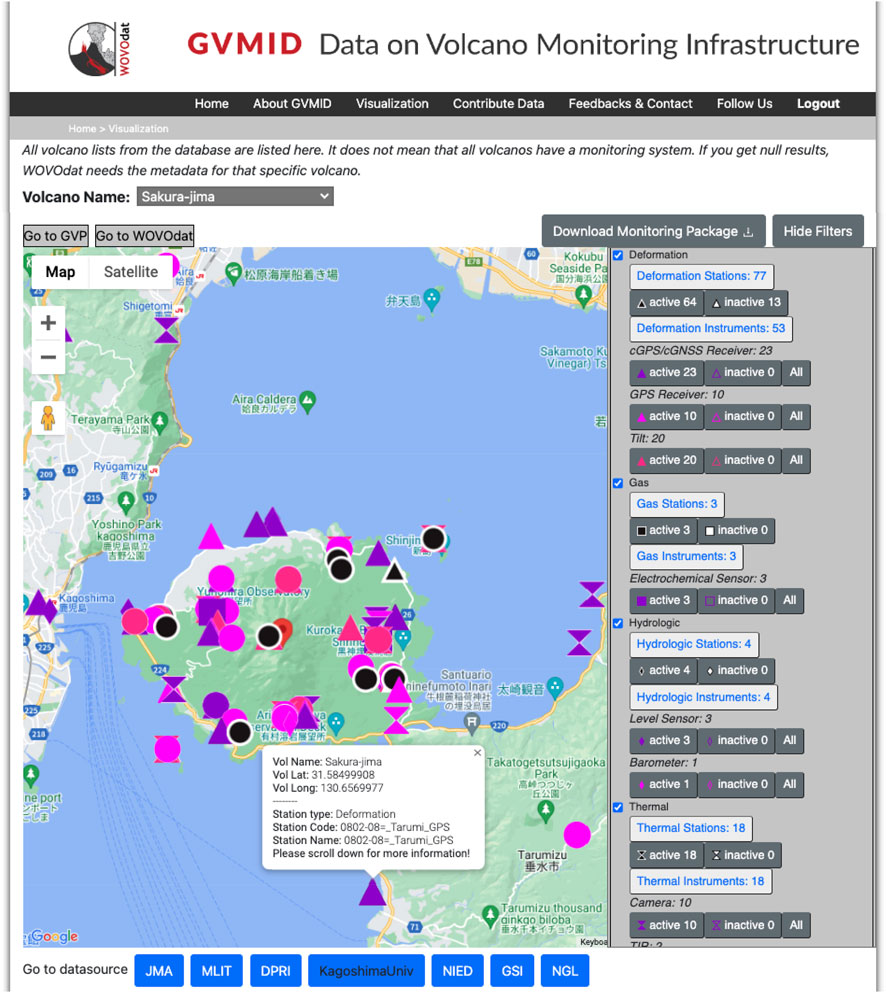The width and height of the screenshot is (886, 993).
Task: Open the Volcano Name dropdown
Action: [x=235, y=196]
